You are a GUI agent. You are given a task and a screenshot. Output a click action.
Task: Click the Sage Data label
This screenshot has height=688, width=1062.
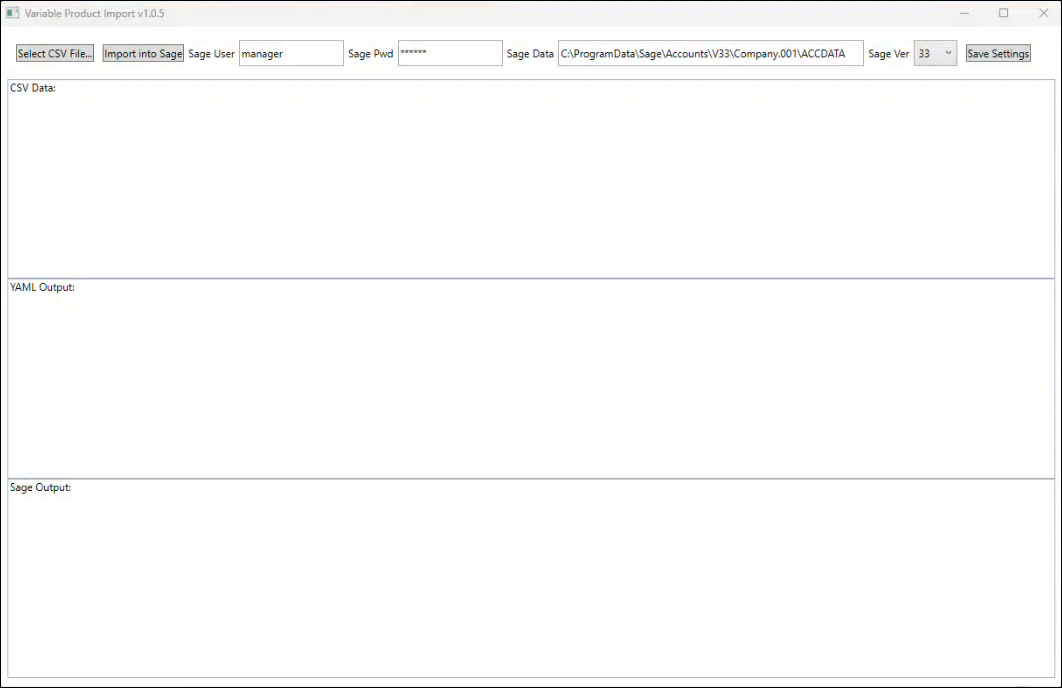coord(530,54)
